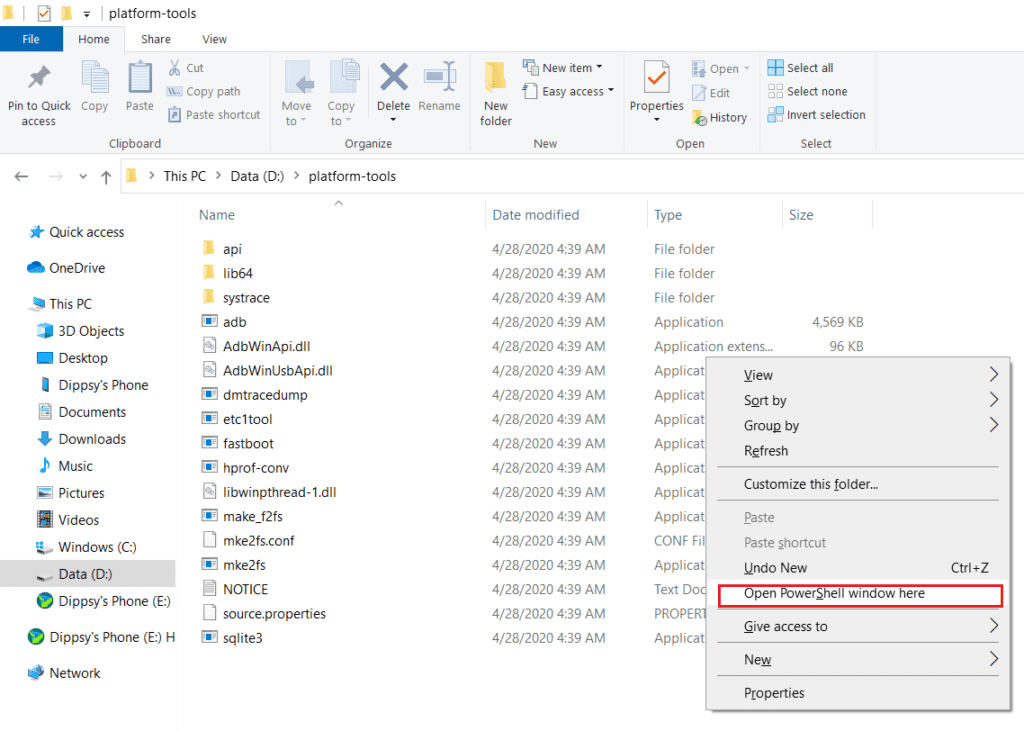Select Dippy's Phone under This PC
This screenshot has height=731, width=1024.
coord(93,385)
